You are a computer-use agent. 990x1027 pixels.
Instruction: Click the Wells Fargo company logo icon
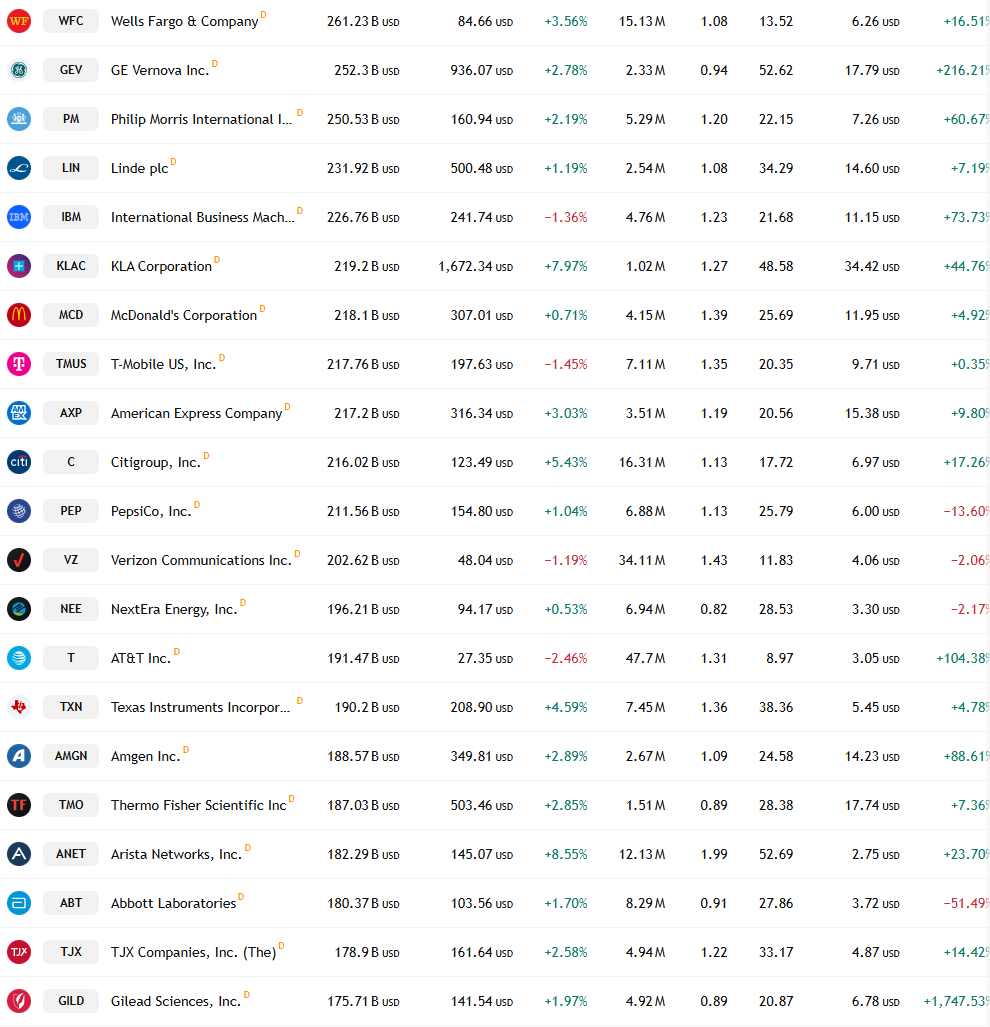[x=19, y=21]
